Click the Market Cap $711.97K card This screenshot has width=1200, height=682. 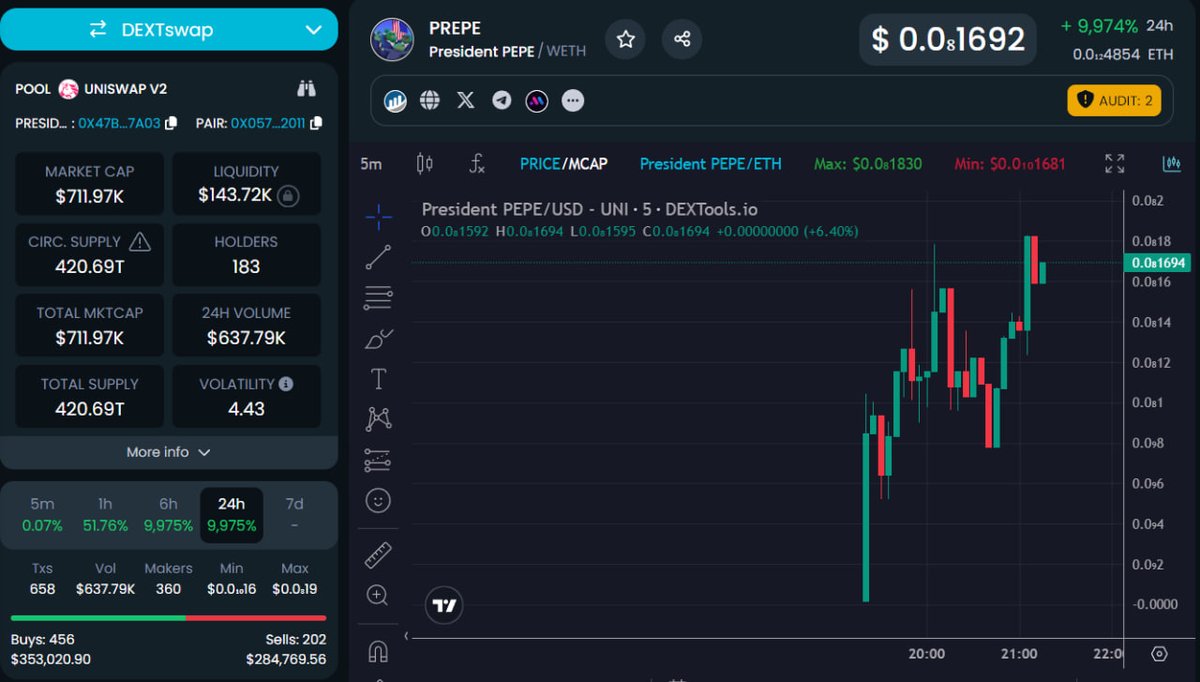pos(90,184)
